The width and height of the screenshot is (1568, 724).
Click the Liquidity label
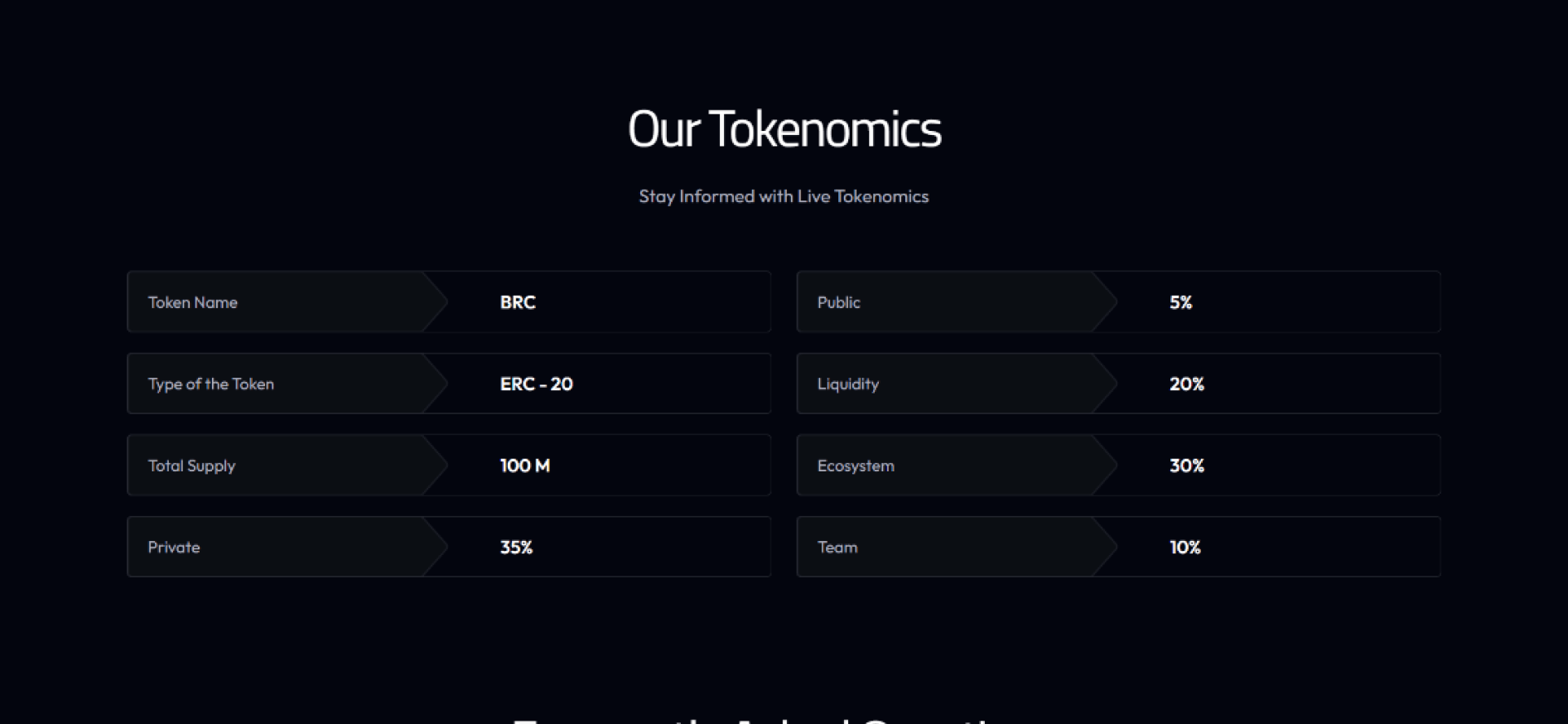(847, 384)
